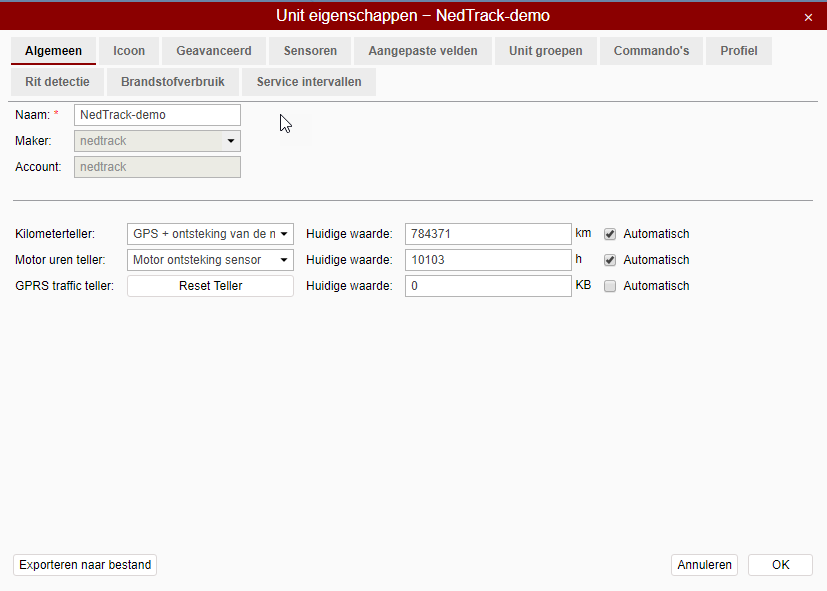The height and width of the screenshot is (591, 827).
Task: Open the Profiel tab
Action: point(738,51)
